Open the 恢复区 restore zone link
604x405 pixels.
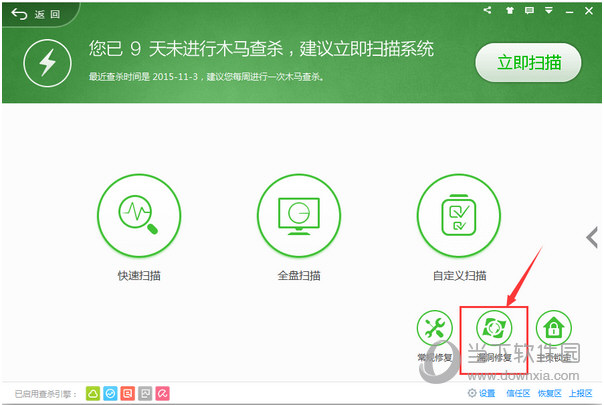pos(550,394)
